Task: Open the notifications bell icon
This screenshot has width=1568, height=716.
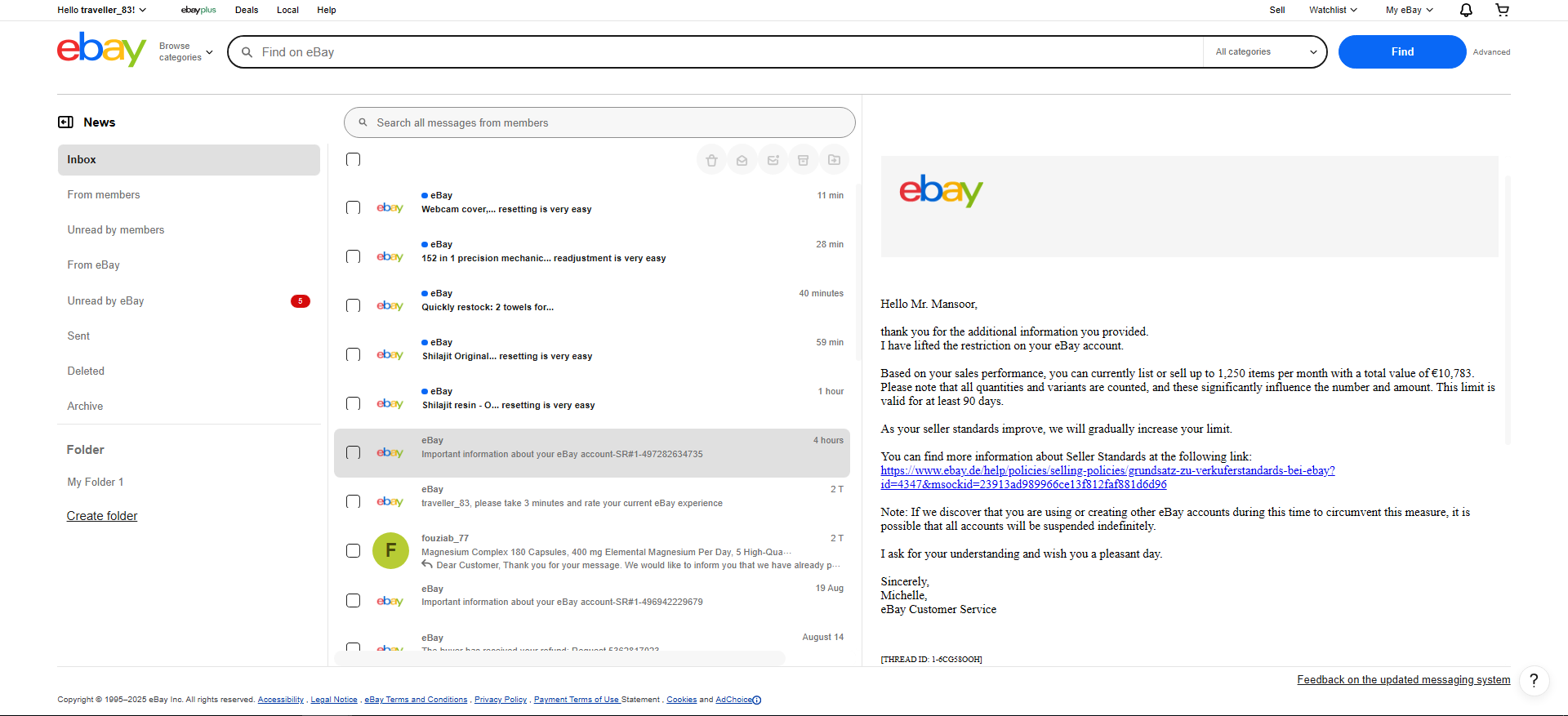Action: coord(1466,10)
